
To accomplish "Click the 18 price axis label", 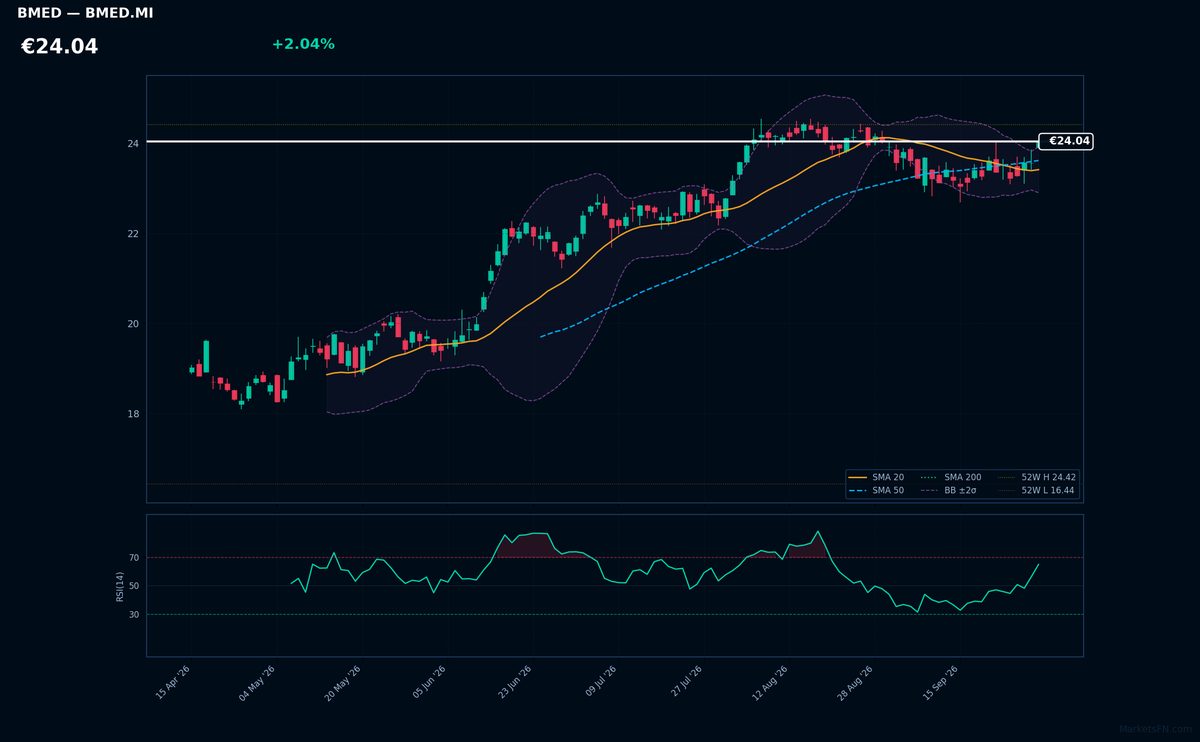I will coord(132,414).
